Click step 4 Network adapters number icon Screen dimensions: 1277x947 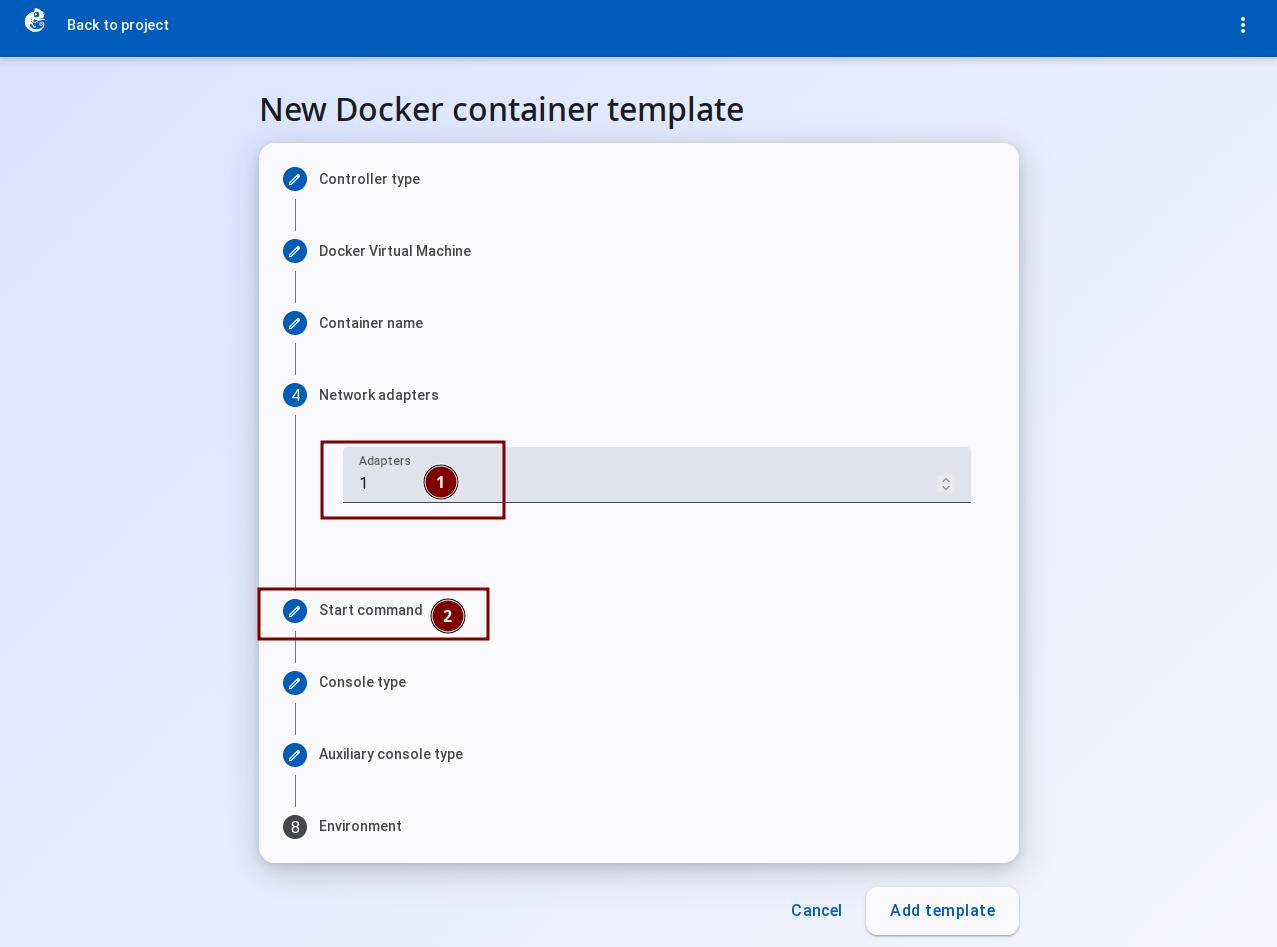pyautogui.click(x=295, y=395)
